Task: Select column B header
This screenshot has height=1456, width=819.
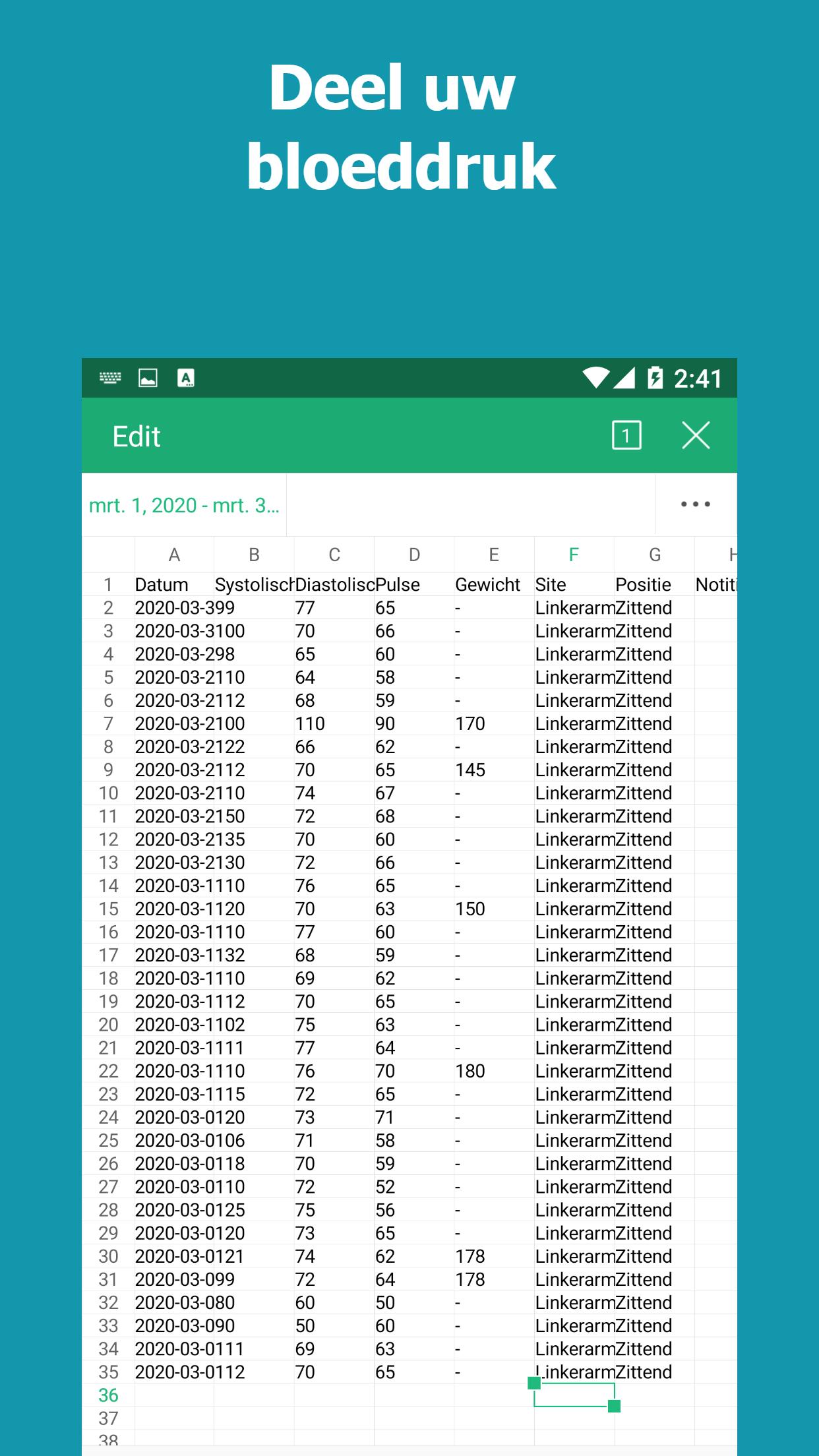Action: coord(254,555)
